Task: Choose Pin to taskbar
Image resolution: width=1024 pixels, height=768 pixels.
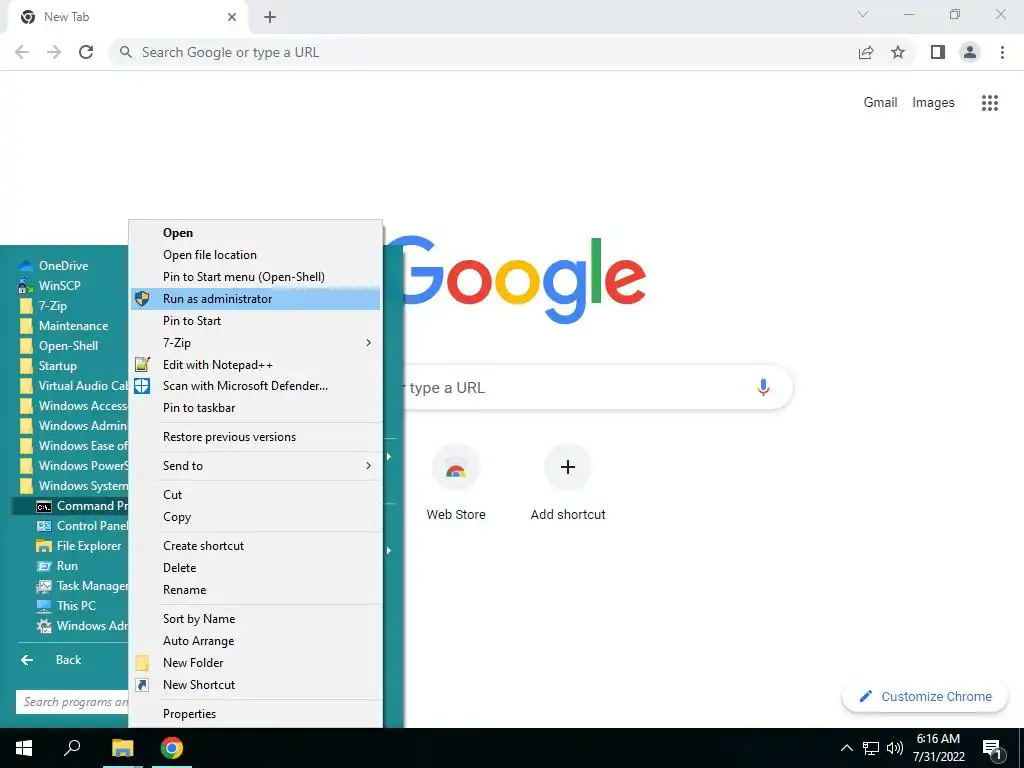Action: point(255,408)
